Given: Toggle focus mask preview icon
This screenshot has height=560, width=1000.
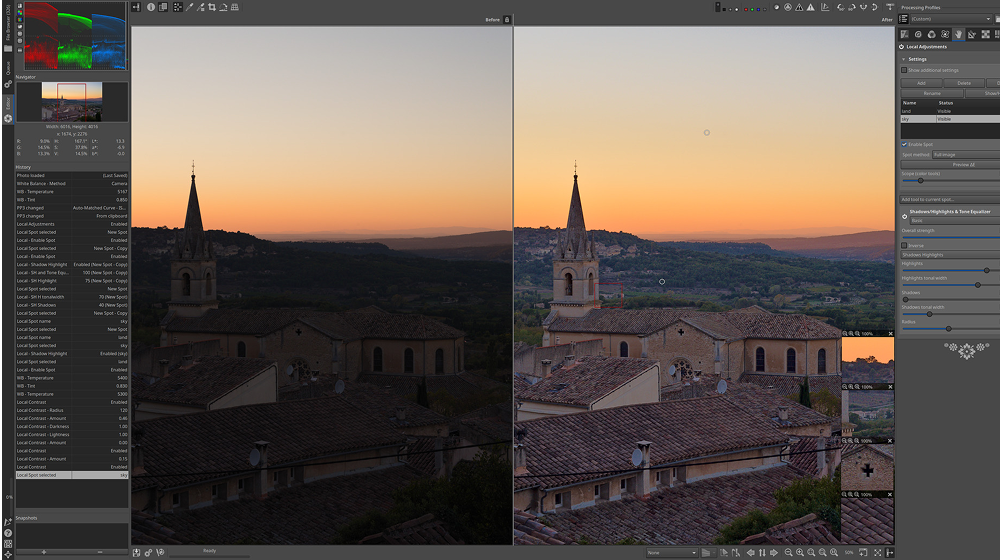Looking at the screenshot, I should (x=788, y=7).
